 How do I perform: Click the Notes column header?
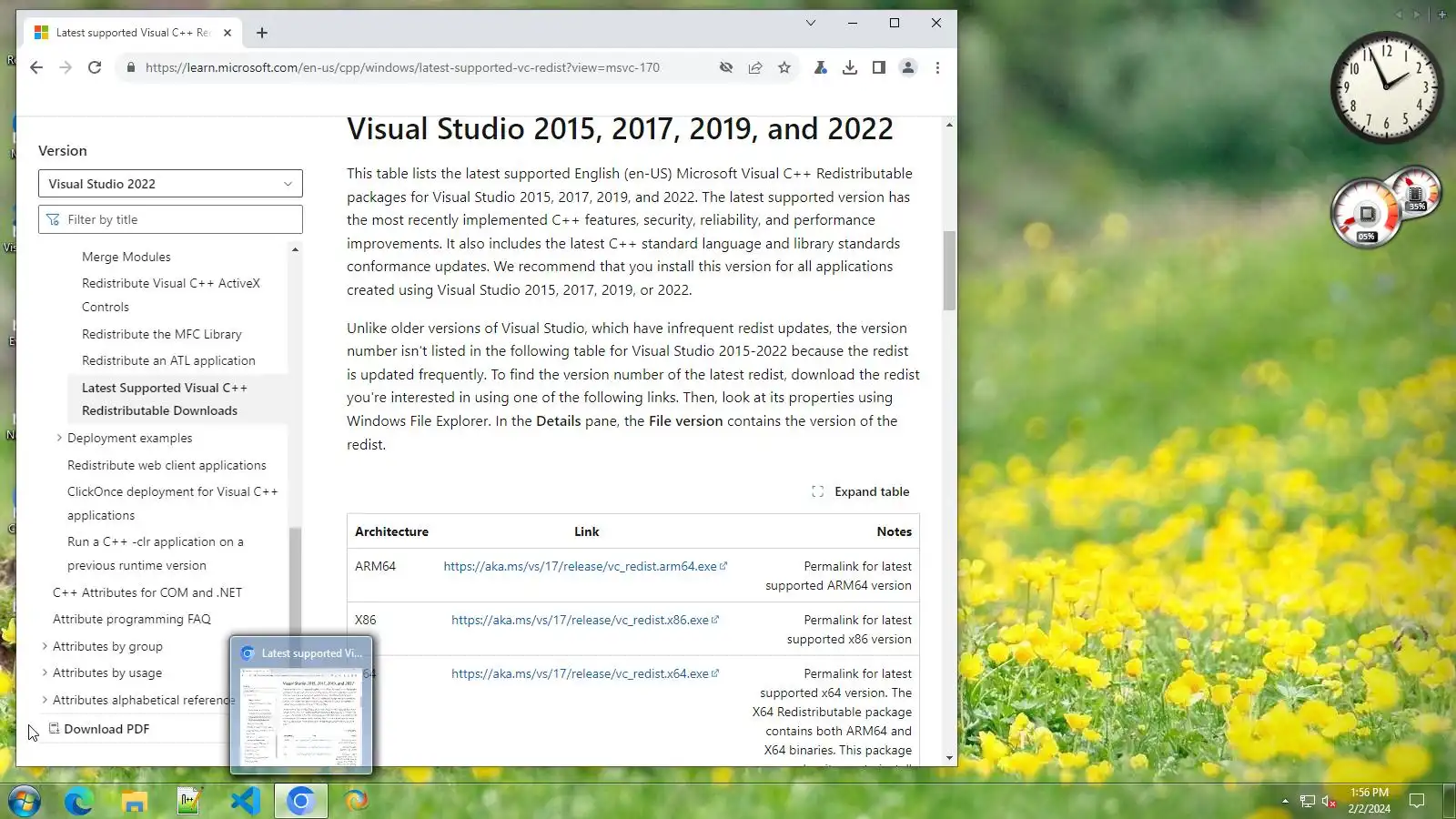894,531
